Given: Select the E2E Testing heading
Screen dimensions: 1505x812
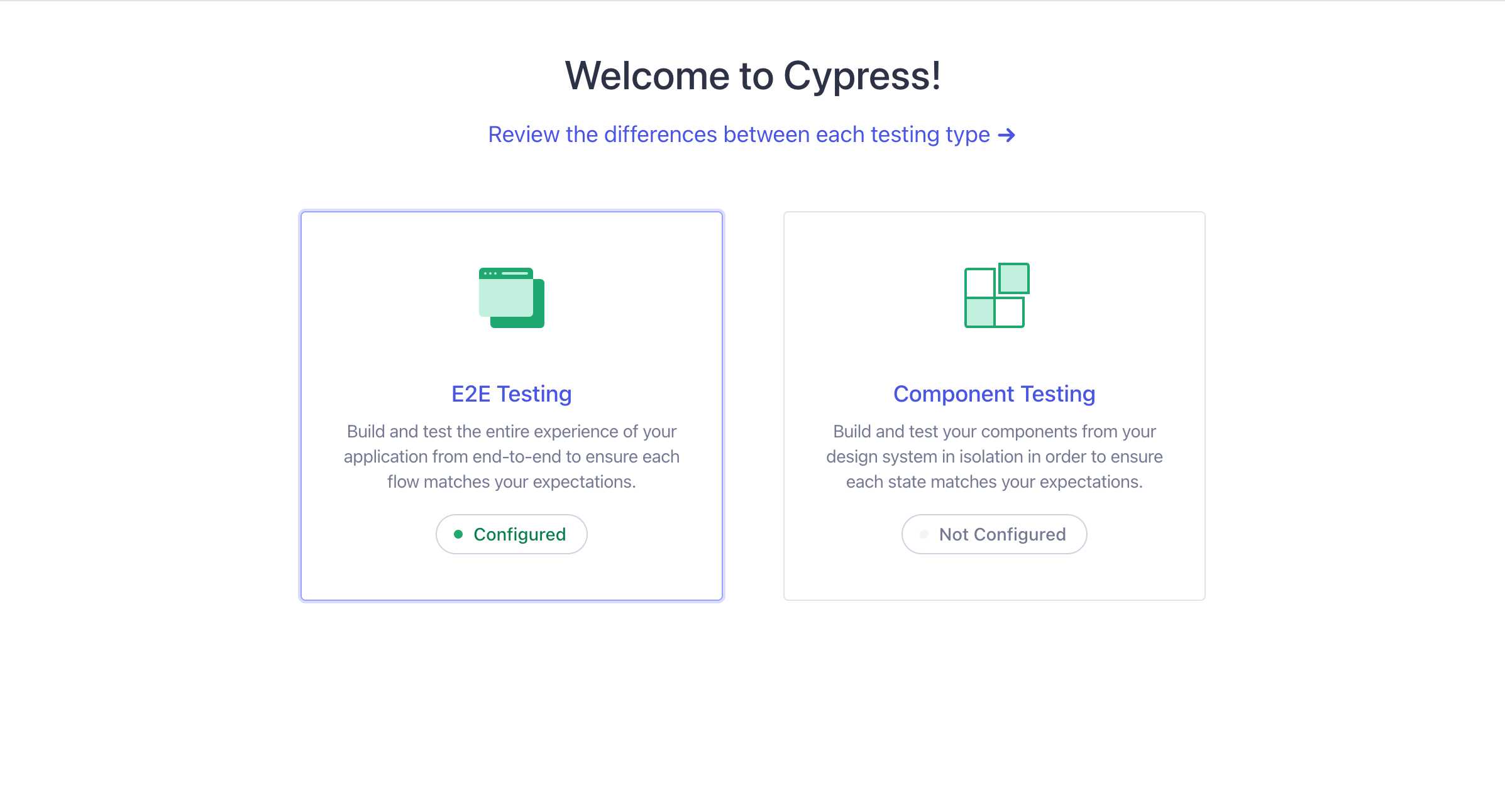Looking at the screenshot, I should pos(512,394).
